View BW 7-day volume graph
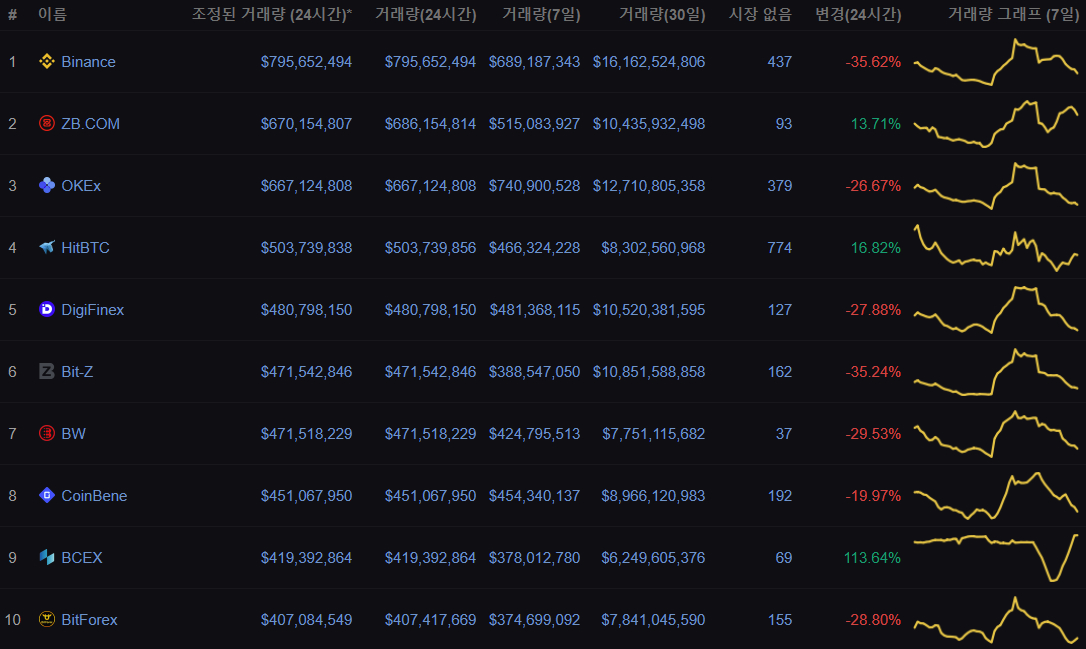1086x649 pixels. click(996, 434)
